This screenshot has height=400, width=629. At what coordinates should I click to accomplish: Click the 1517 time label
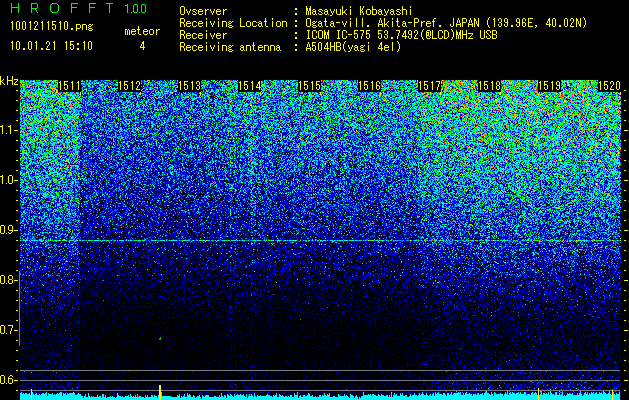[x=429, y=86]
